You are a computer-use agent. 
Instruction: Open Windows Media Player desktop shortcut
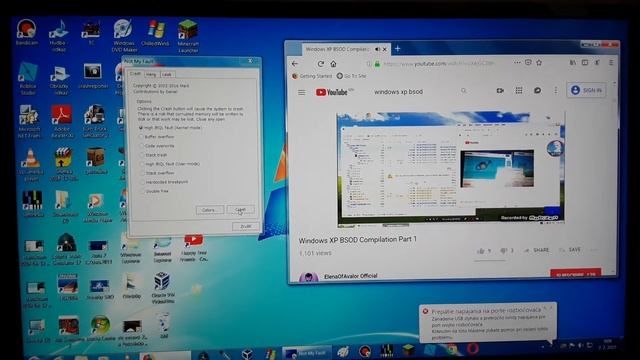pyautogui.click(x=97, y=207)
